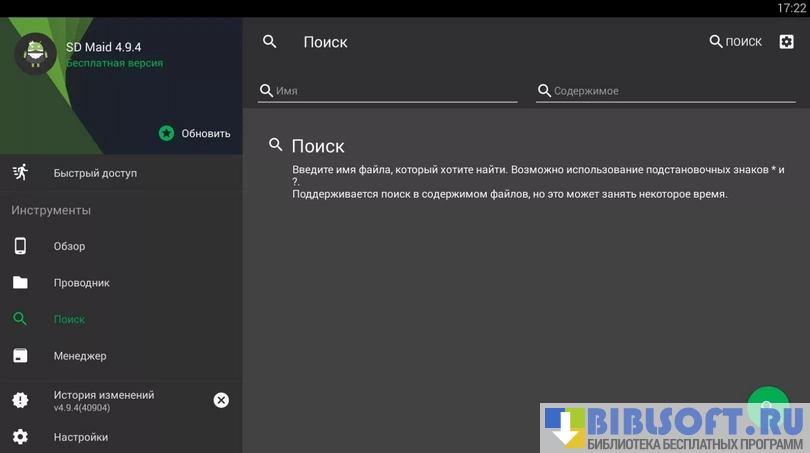The image size is (810, 453).
Task: Click the История изменений badge icon
Action: 20,400
